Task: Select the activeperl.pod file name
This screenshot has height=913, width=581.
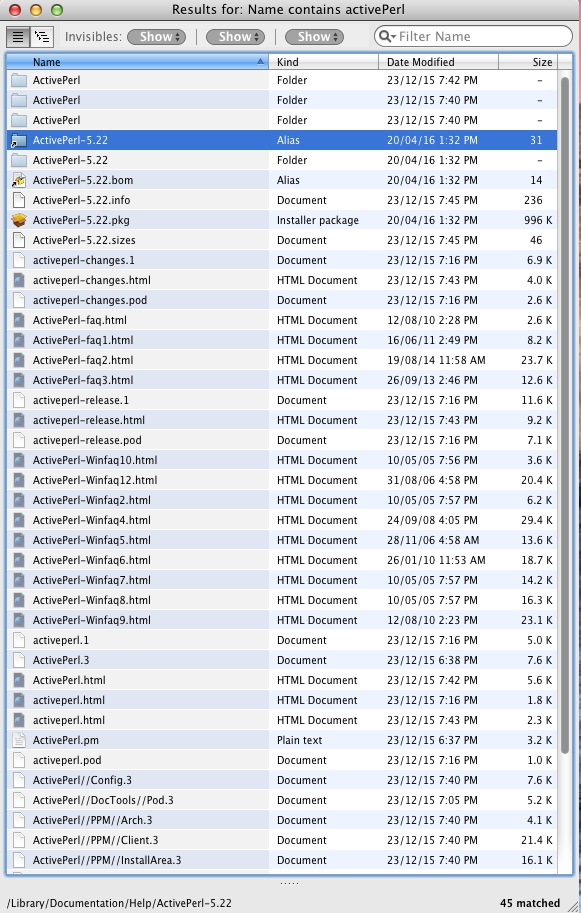Action: [x=67, y=760]
